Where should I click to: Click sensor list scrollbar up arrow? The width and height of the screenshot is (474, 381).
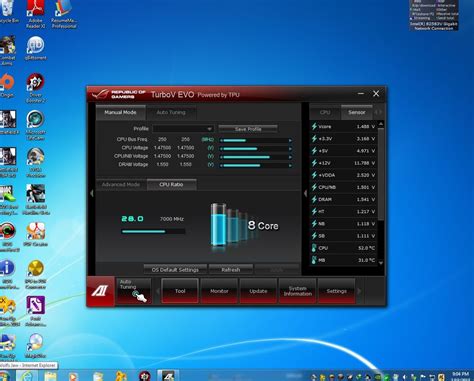click(381, 124)
